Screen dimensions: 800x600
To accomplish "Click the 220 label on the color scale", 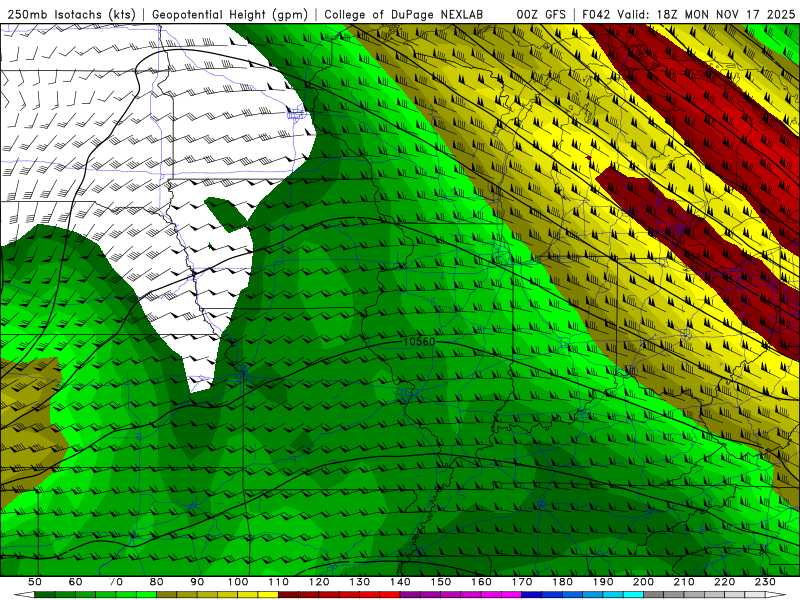I will [724, 582].
